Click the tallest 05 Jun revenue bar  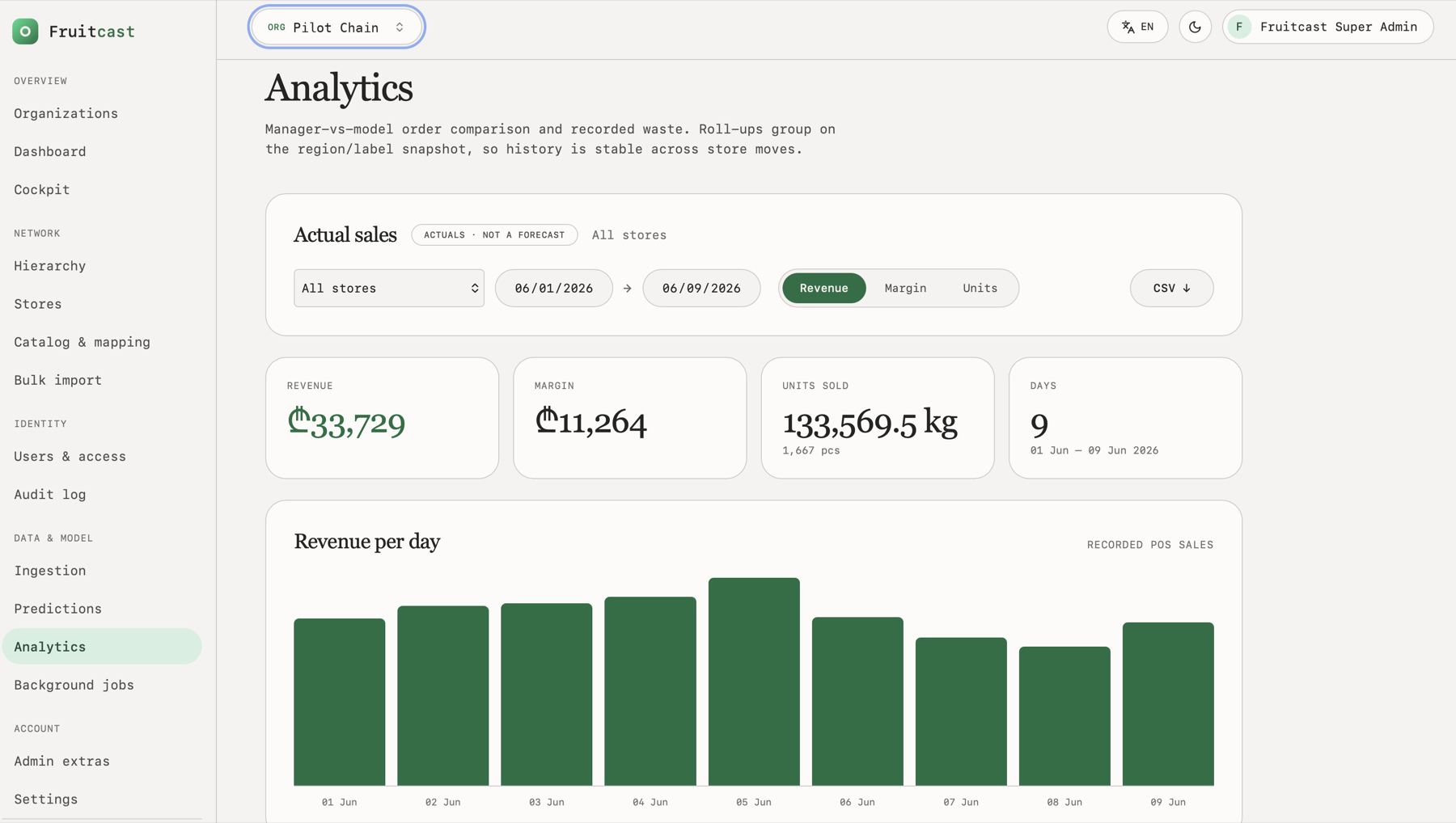point(754,682)
